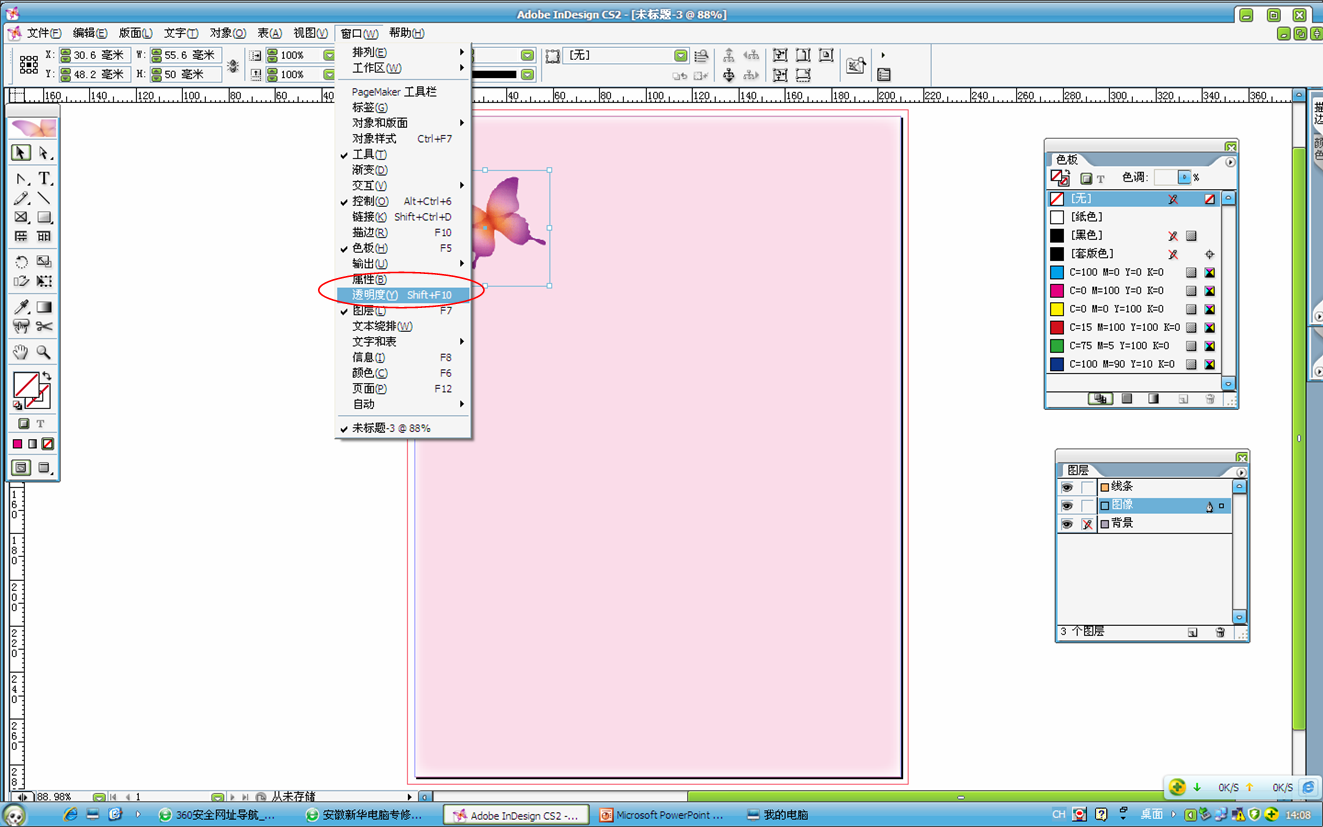Viewport: 1323px width, 827px height.
Task: Pick the Scissors tool
Action: point(44,327)
